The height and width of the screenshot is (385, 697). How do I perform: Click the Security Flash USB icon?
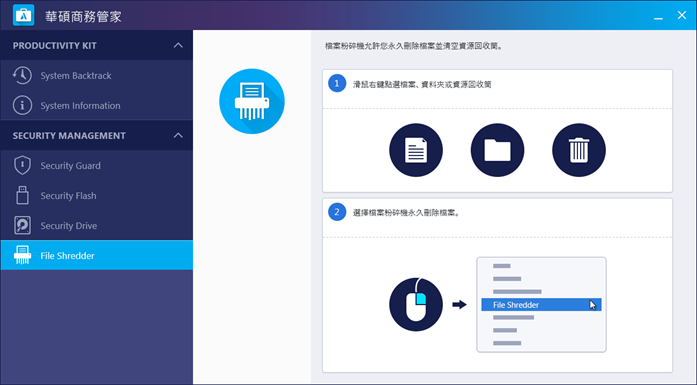click(x=22, y=195)
